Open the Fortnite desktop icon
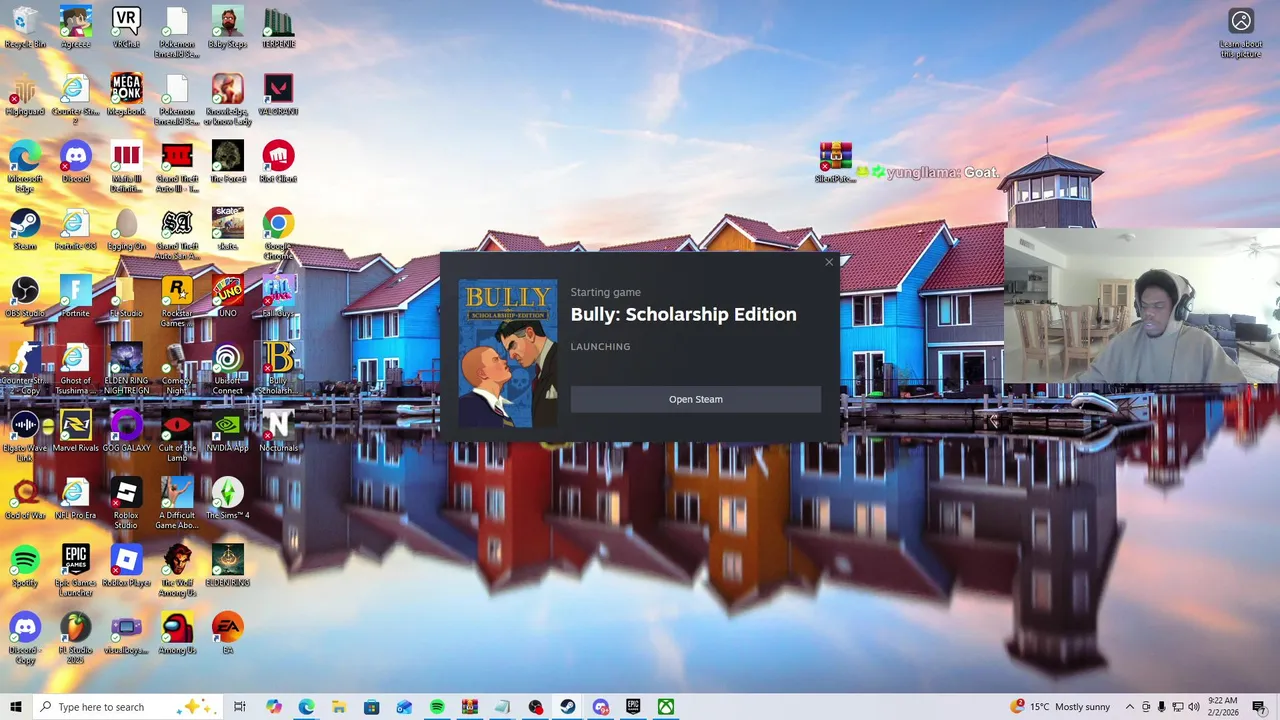The width and height of the screenshot is (1280, 720). (75, 295)
